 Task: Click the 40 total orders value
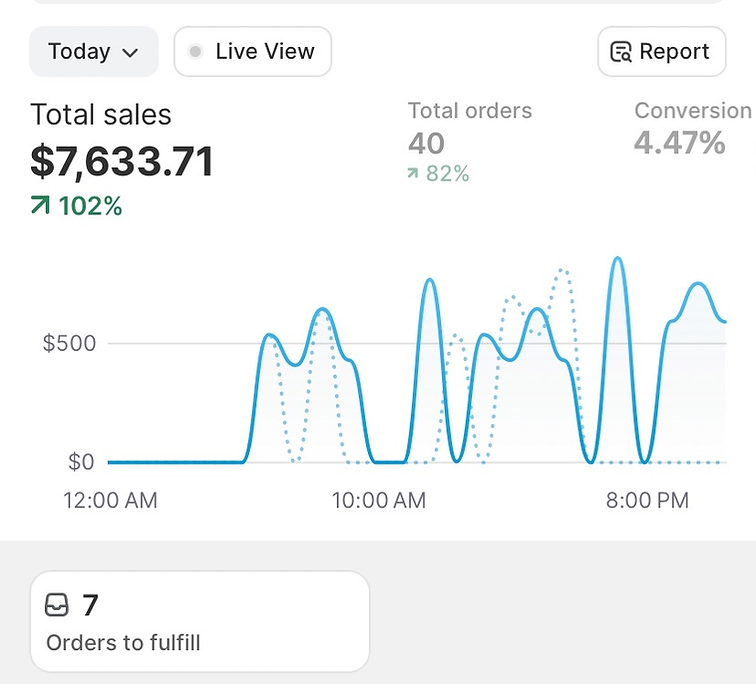(426, 144)
